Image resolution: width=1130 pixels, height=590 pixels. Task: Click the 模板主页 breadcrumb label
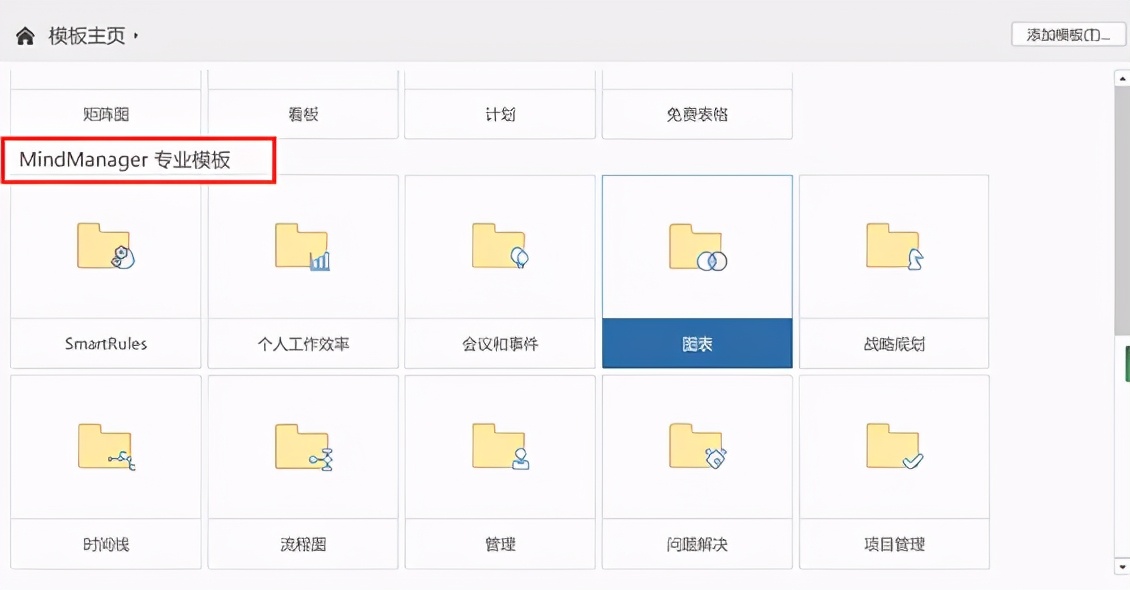click(86, 33)
